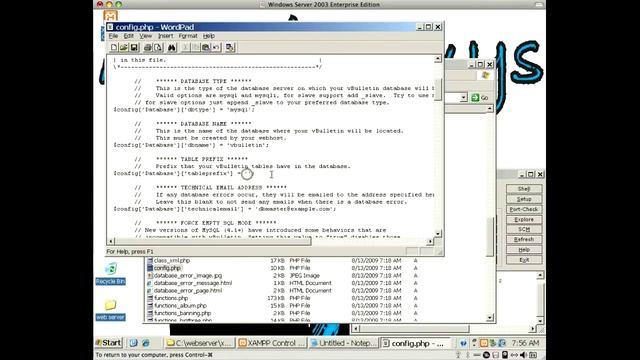
Task: Click the Date/Time insert icon in WordPad
Action: click(x=230, y=47)
